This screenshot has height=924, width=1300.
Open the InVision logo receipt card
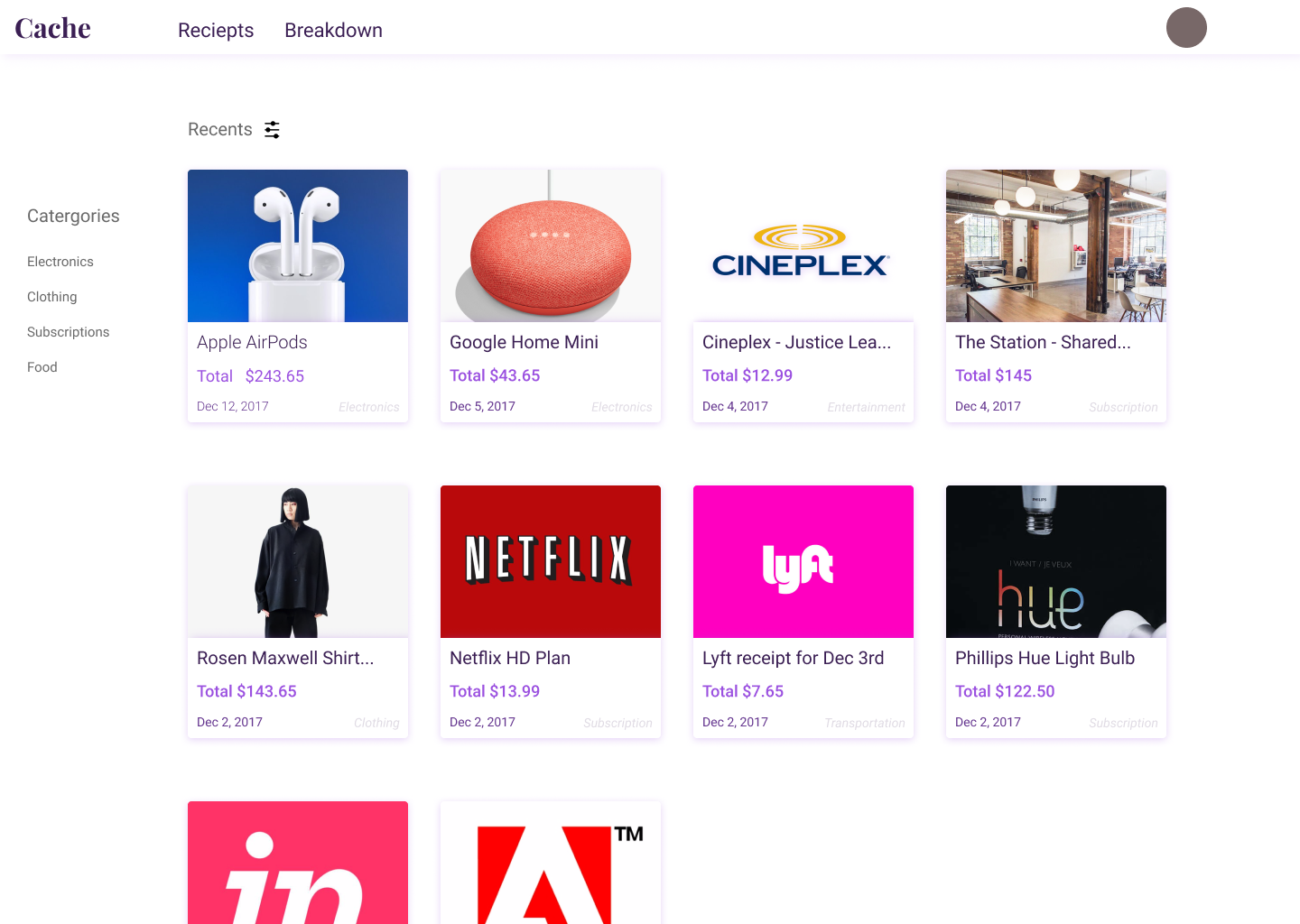coord(298,863)
